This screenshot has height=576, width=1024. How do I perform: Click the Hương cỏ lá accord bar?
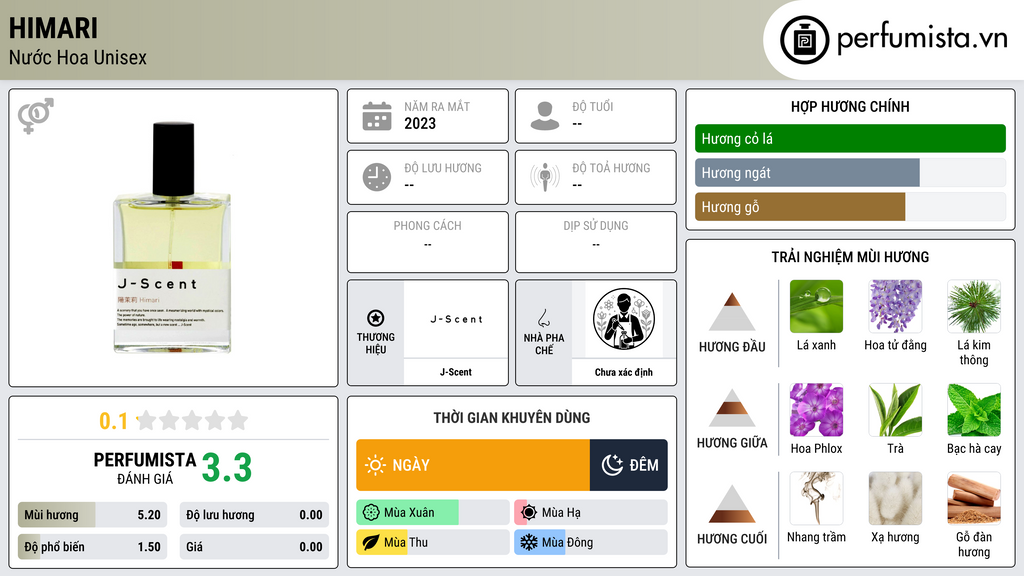[850, 138]
